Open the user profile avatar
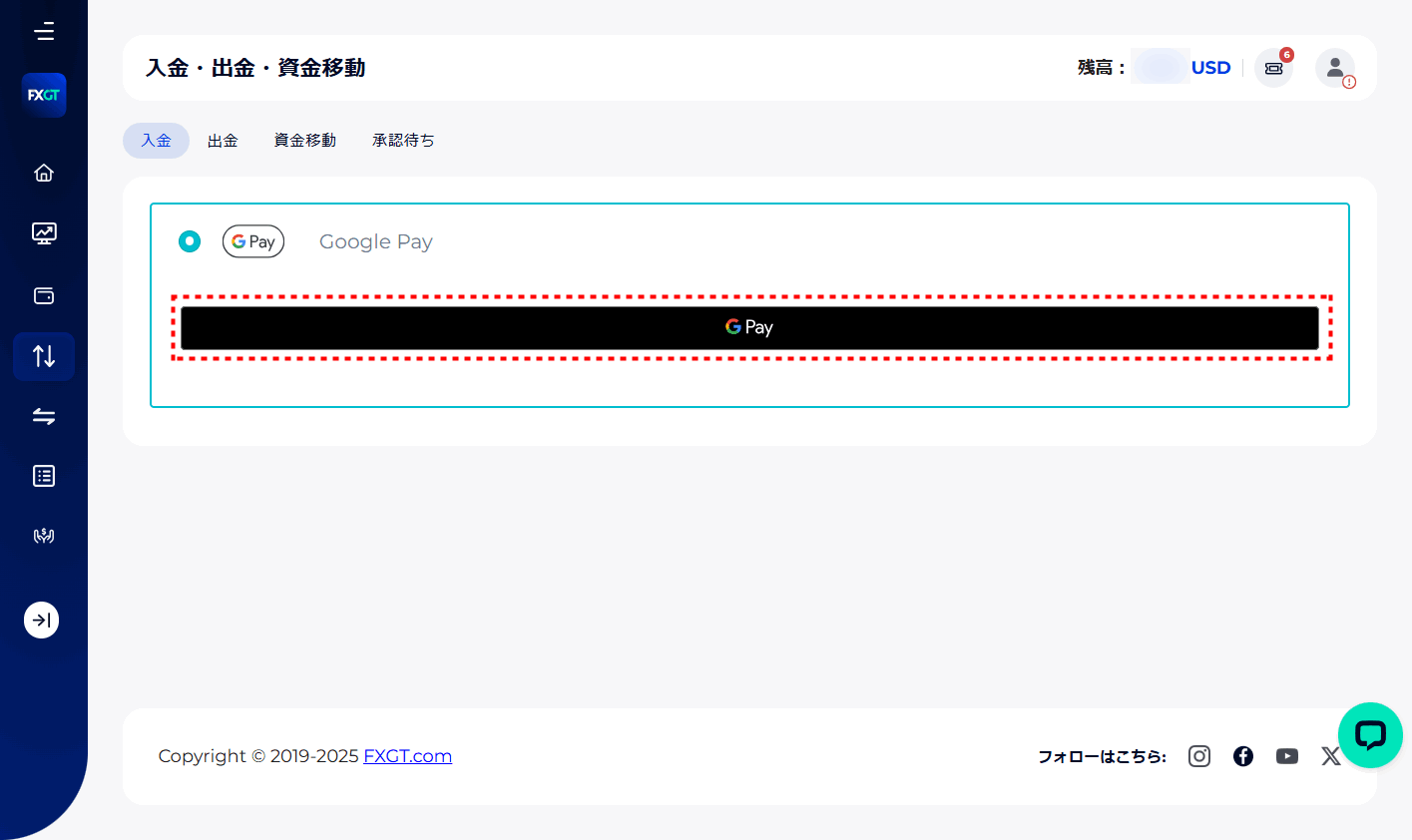 coord(1335,68)
